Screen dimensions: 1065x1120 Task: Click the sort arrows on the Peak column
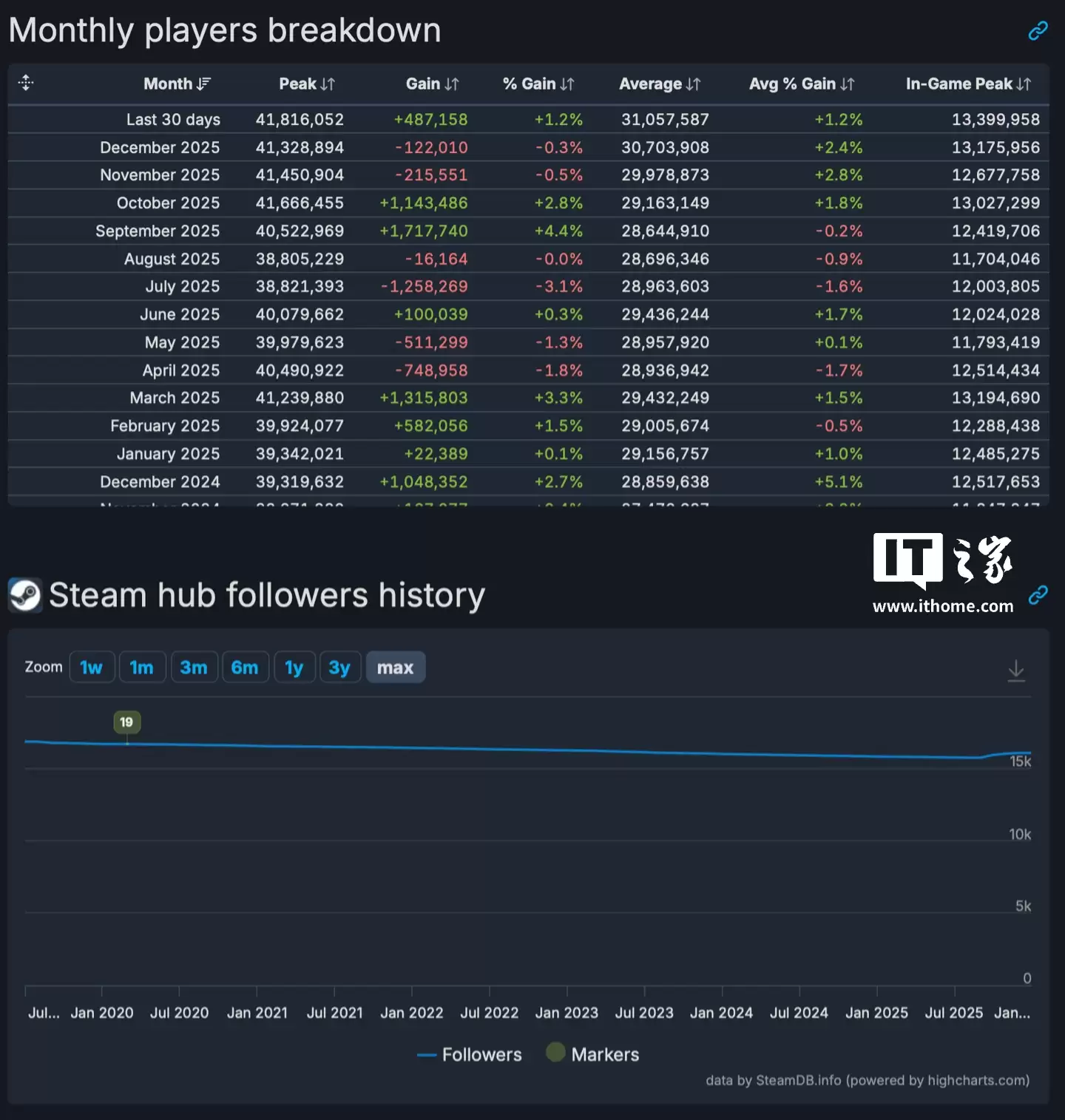click(328, 84)
